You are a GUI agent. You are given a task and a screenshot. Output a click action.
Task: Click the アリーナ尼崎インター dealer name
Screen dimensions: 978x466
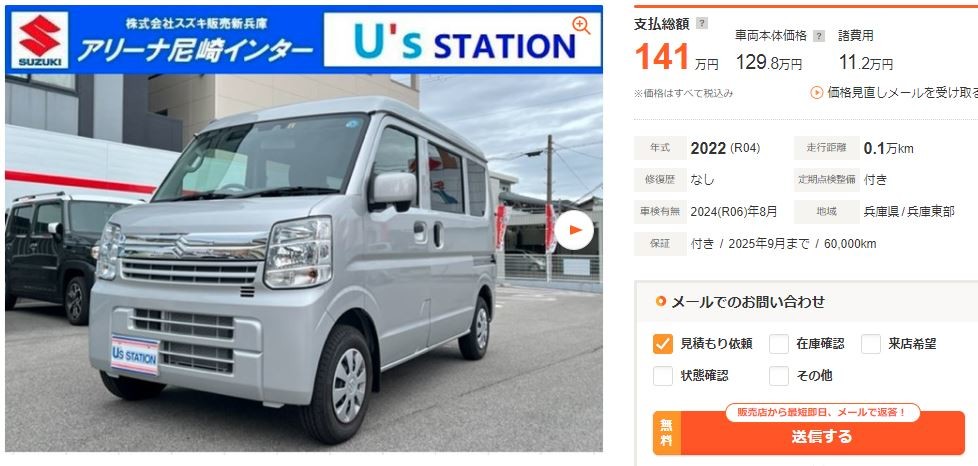tap(195, 51)
